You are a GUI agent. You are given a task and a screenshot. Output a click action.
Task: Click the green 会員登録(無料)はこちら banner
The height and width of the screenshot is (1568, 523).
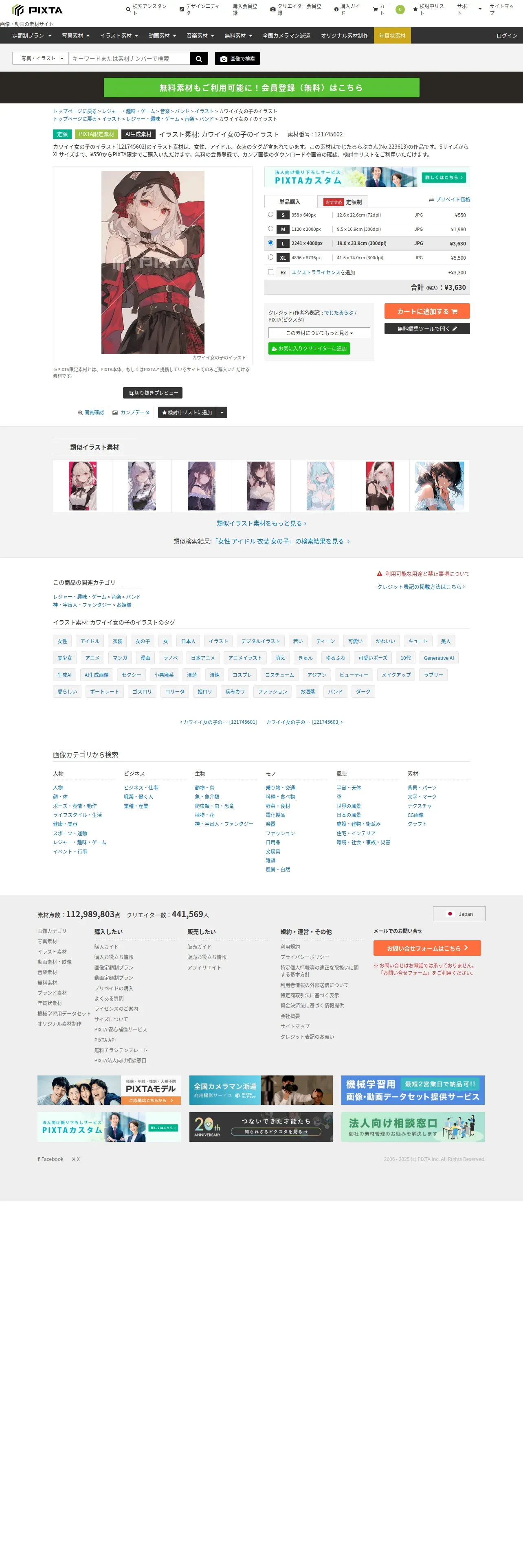261,88
